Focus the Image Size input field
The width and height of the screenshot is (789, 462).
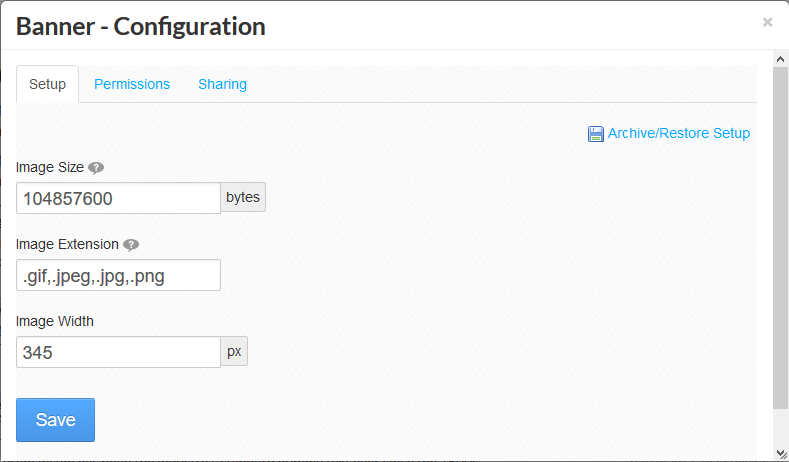pyautogui.click(x=118, y=198)
